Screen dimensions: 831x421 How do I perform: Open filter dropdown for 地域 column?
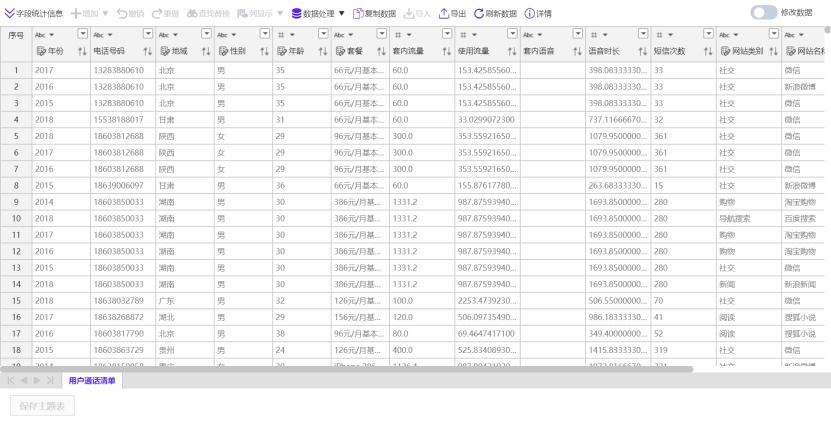tap(206, 34)
